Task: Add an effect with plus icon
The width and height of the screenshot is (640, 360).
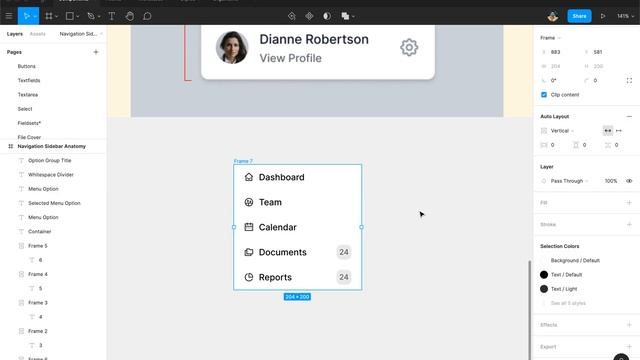Action: coord(629,325)
